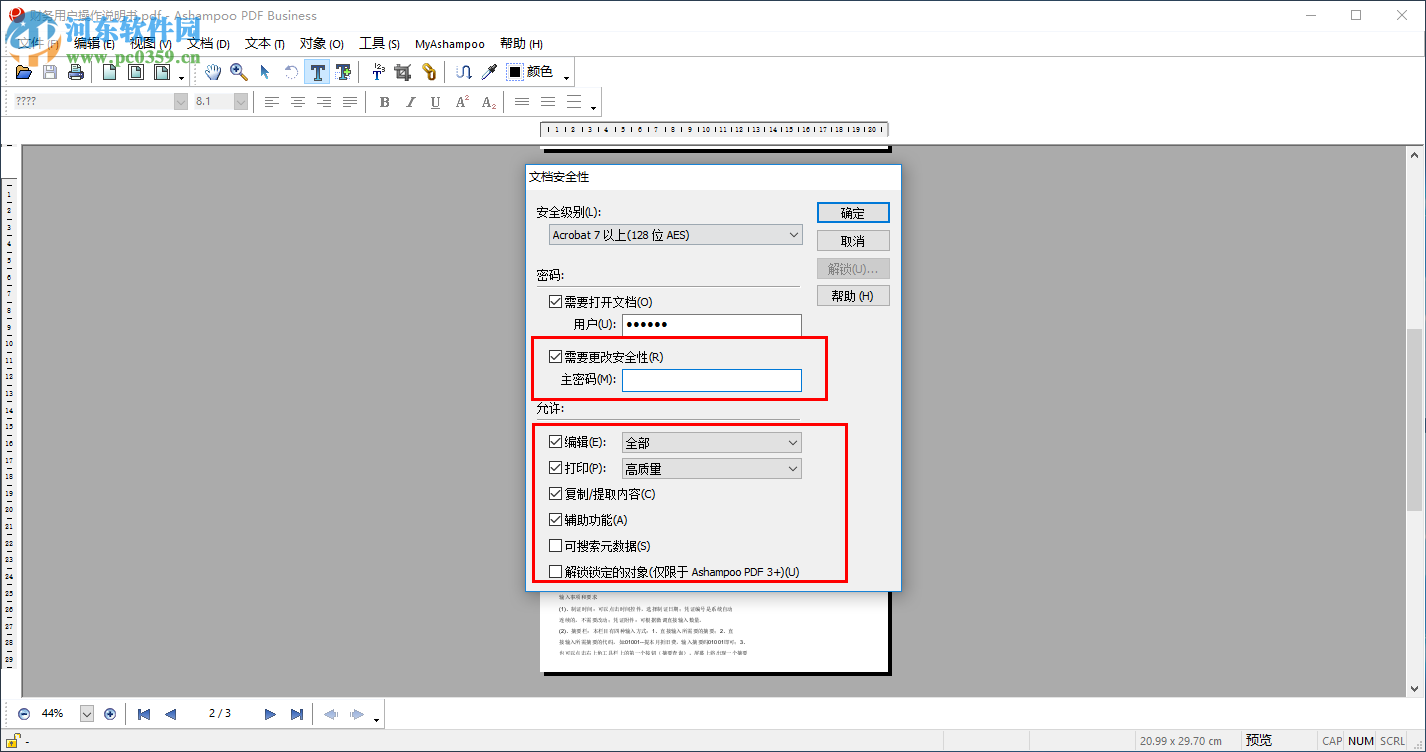Image resolution: width=1426 pixels, height=752 pixels.
Task: Pick the eyedropper tool
Action: tap(489, 71)
